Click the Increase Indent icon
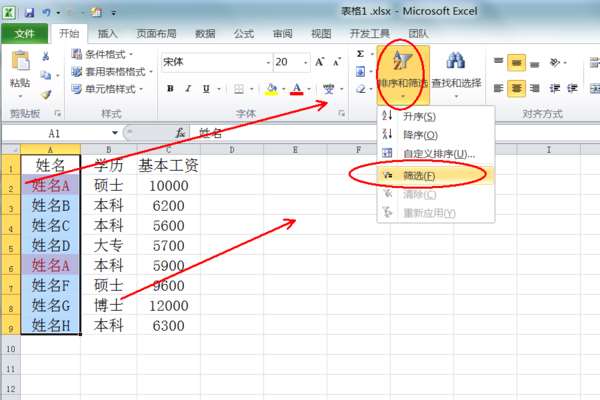600x400 pixels. (x=572, y=89)
